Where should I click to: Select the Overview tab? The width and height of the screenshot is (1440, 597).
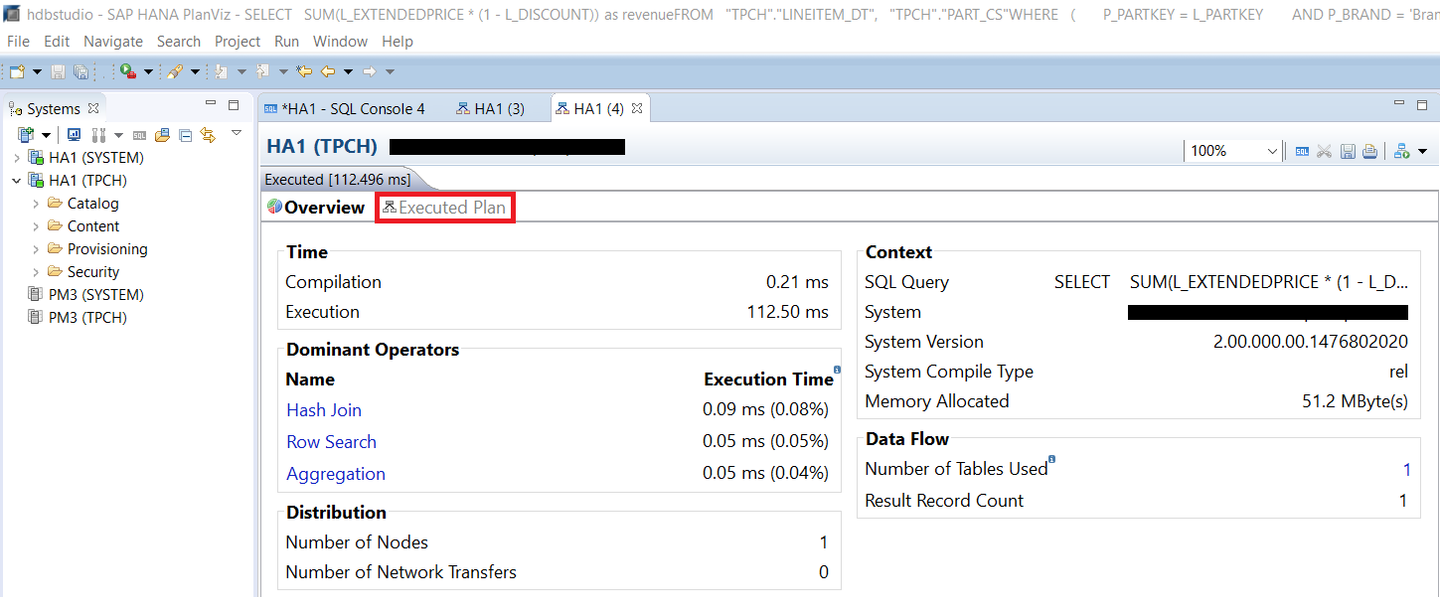click(316, 208)
